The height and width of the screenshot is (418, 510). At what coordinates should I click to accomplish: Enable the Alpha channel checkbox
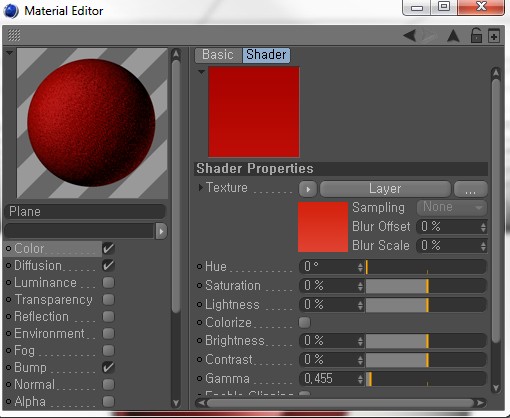point(108,401)
